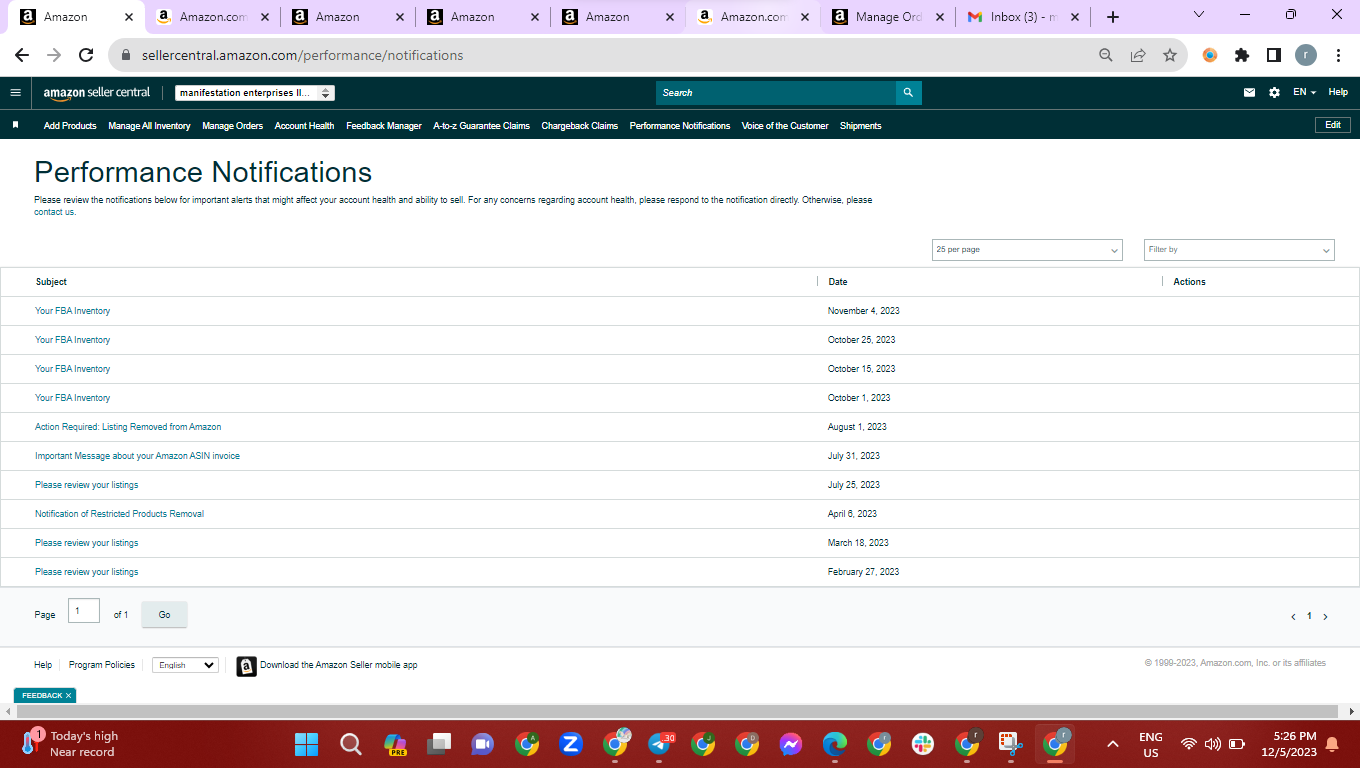Open the November 4, 2023 FBA Inventory notification
Viewport: 1360px width, 768px height.
[72, 311]
